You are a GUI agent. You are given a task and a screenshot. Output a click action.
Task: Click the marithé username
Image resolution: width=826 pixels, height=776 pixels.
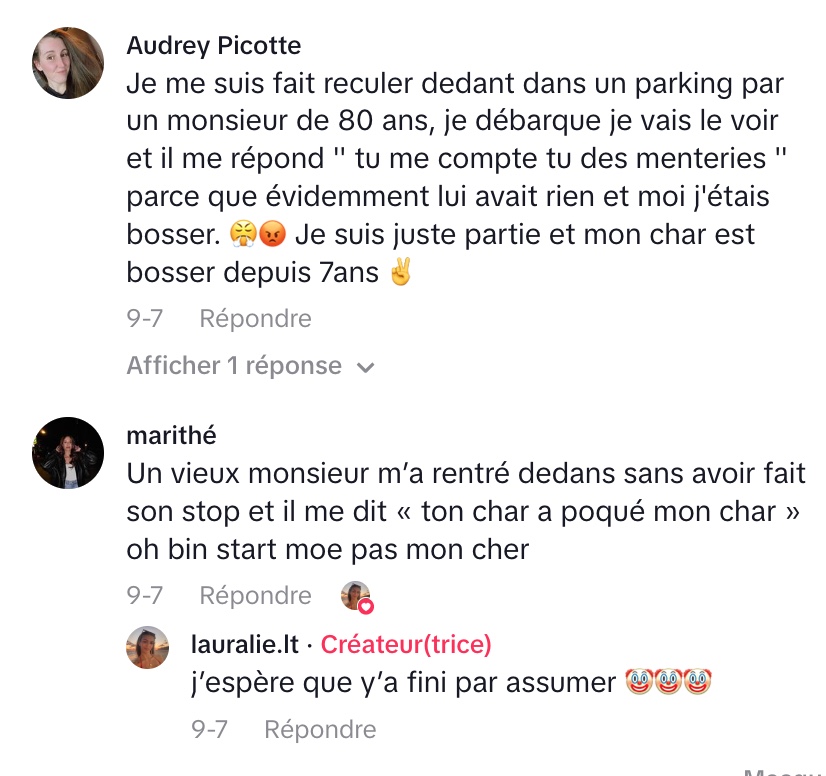172,436
